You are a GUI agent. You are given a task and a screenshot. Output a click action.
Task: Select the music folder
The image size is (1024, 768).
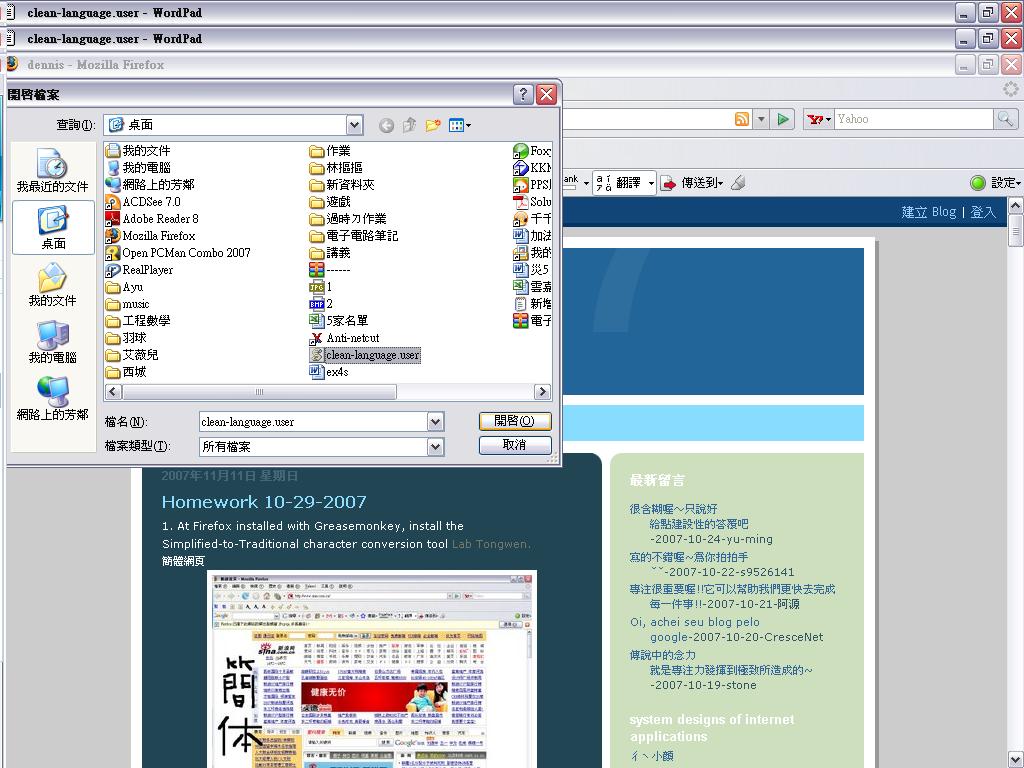click(127, 304)
